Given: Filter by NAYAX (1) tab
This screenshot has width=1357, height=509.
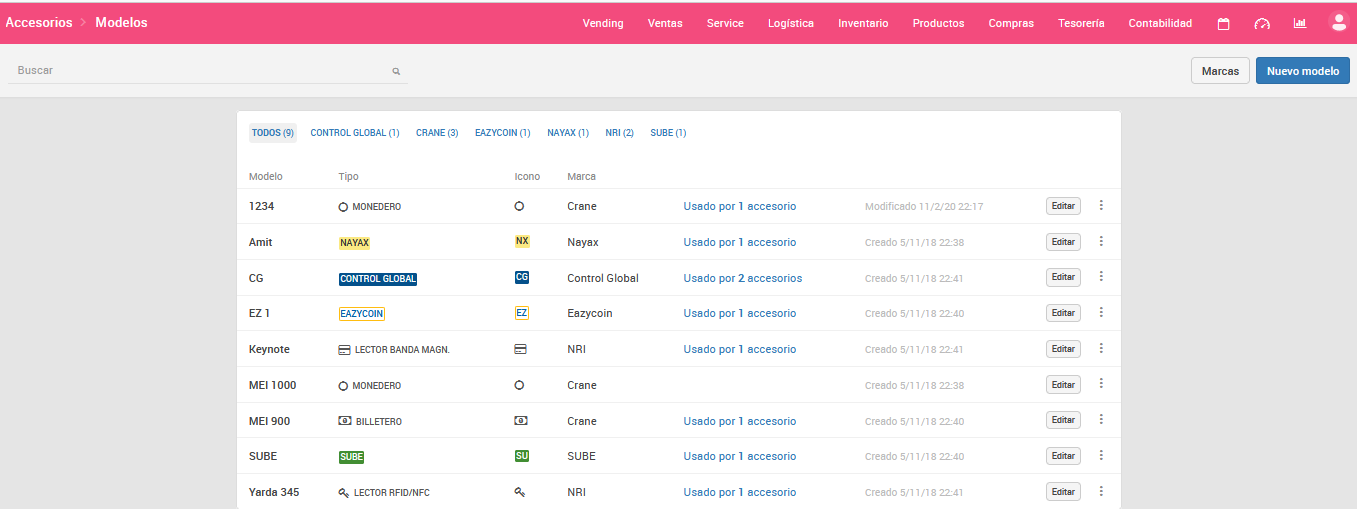Looking at the screenshot, I should coord(568,132).
